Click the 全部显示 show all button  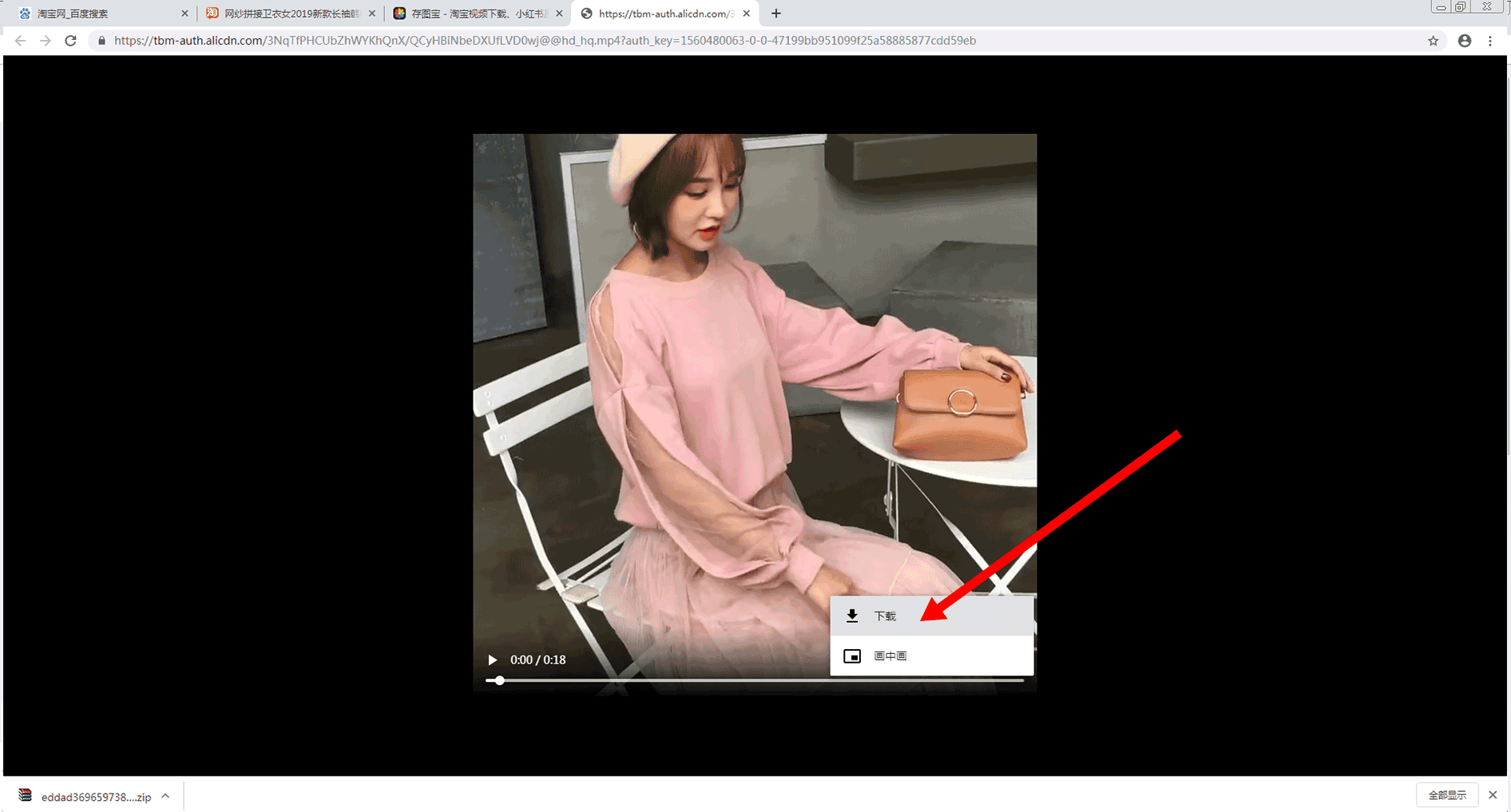point(1446,795)
